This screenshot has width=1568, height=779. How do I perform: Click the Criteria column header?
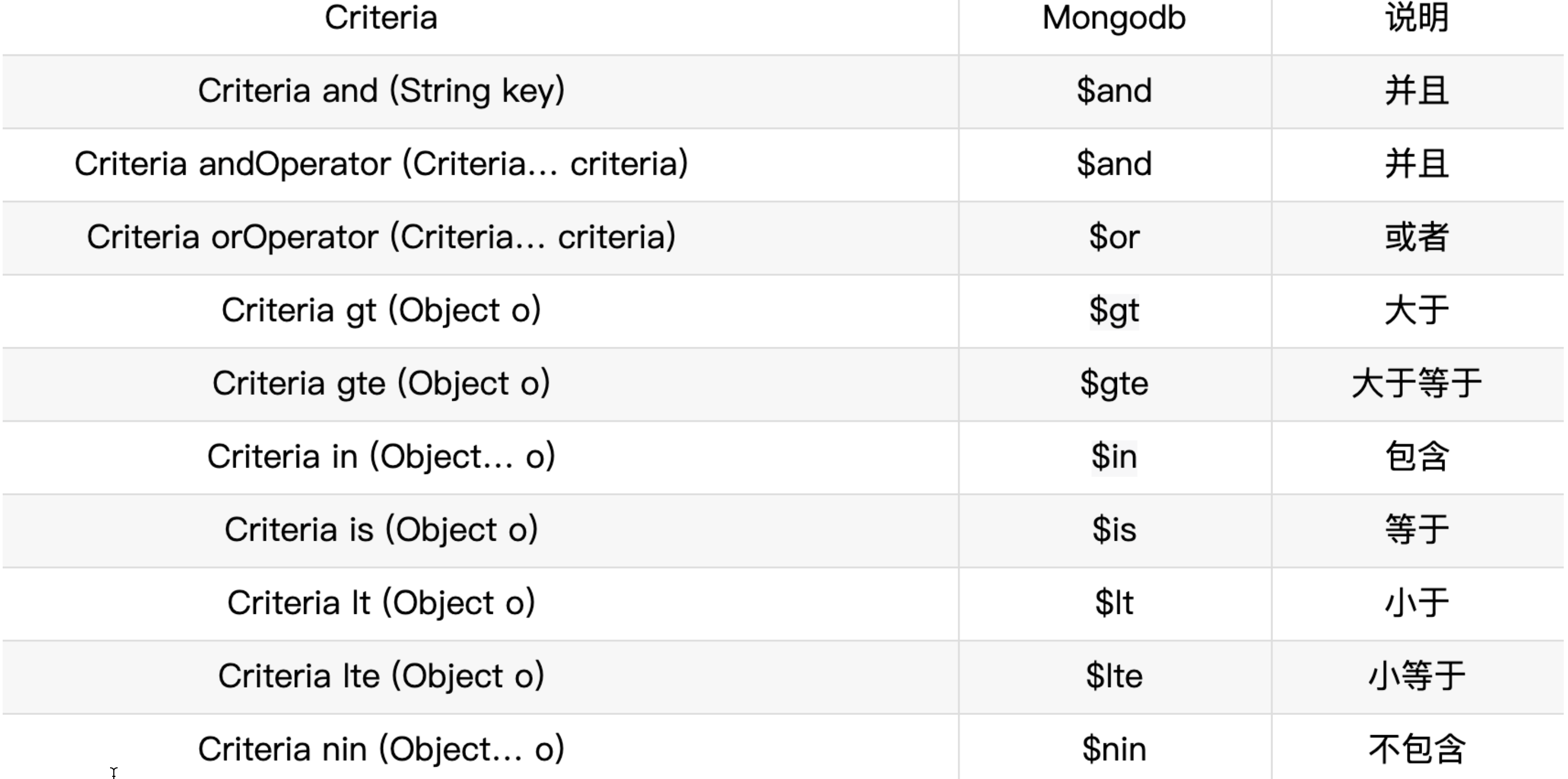pos(381,18)
